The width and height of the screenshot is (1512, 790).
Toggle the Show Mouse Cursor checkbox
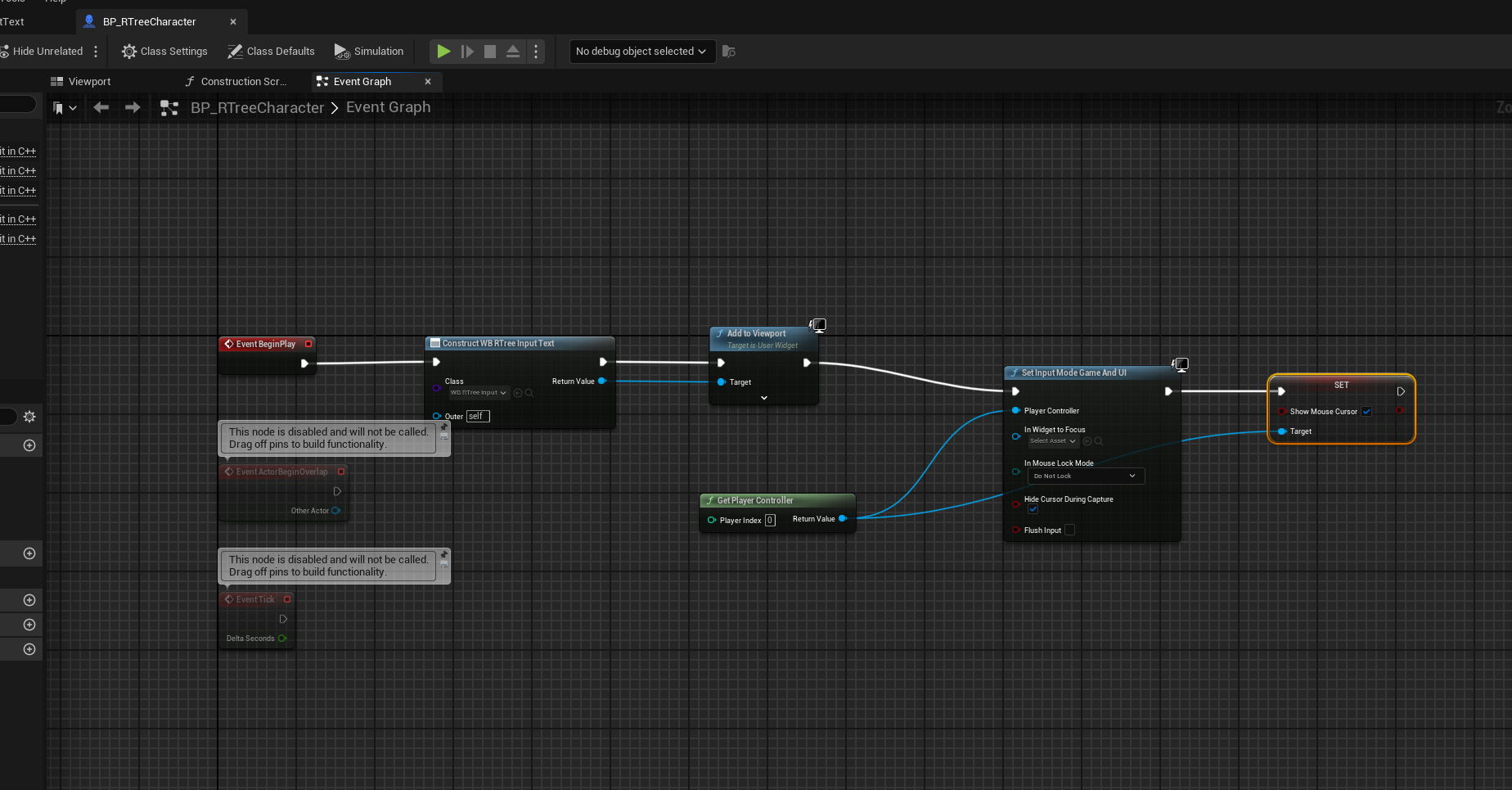pos(1366,412)
